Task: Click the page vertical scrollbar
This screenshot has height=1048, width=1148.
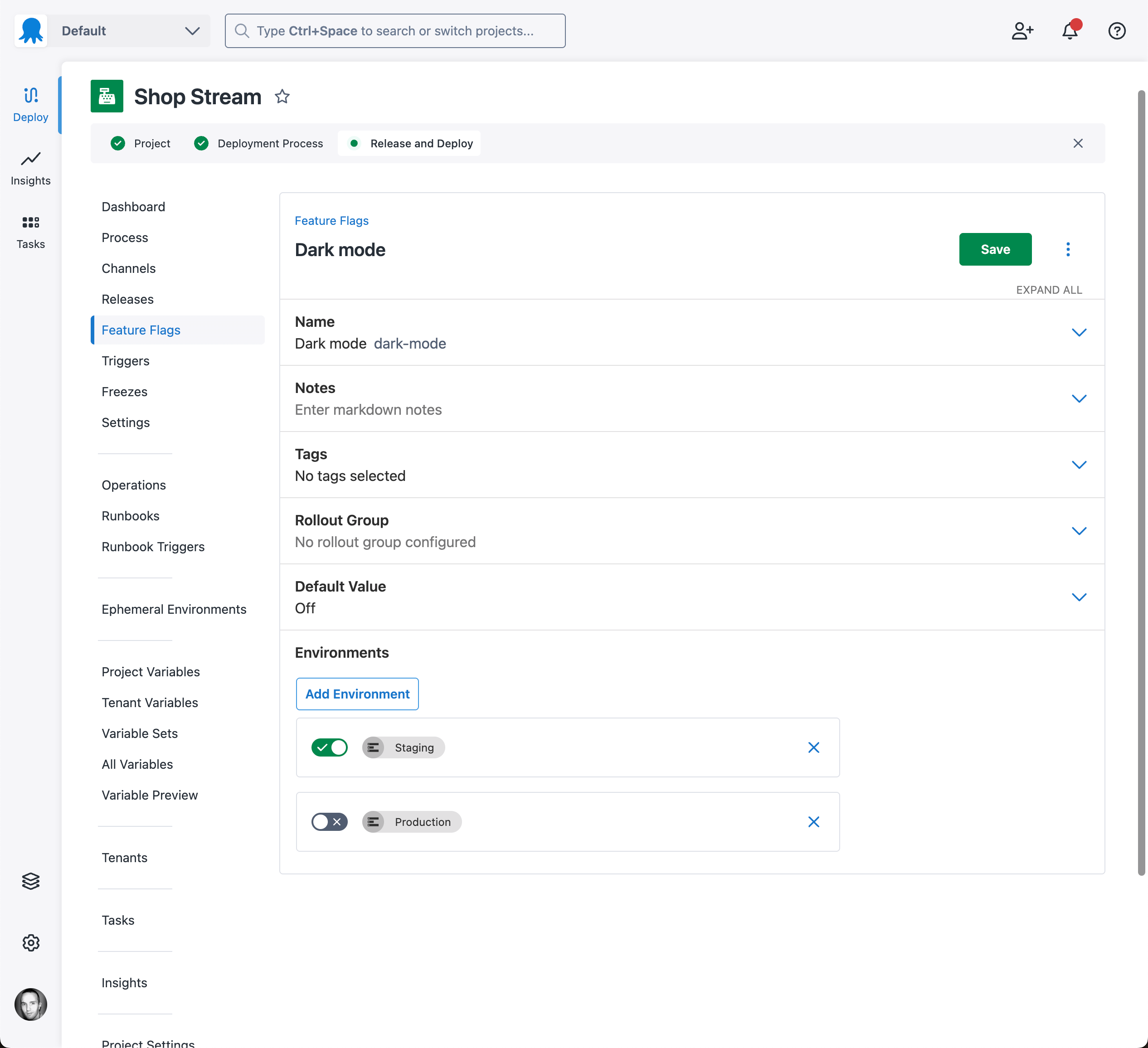Action: click(x=1142, y=483)
